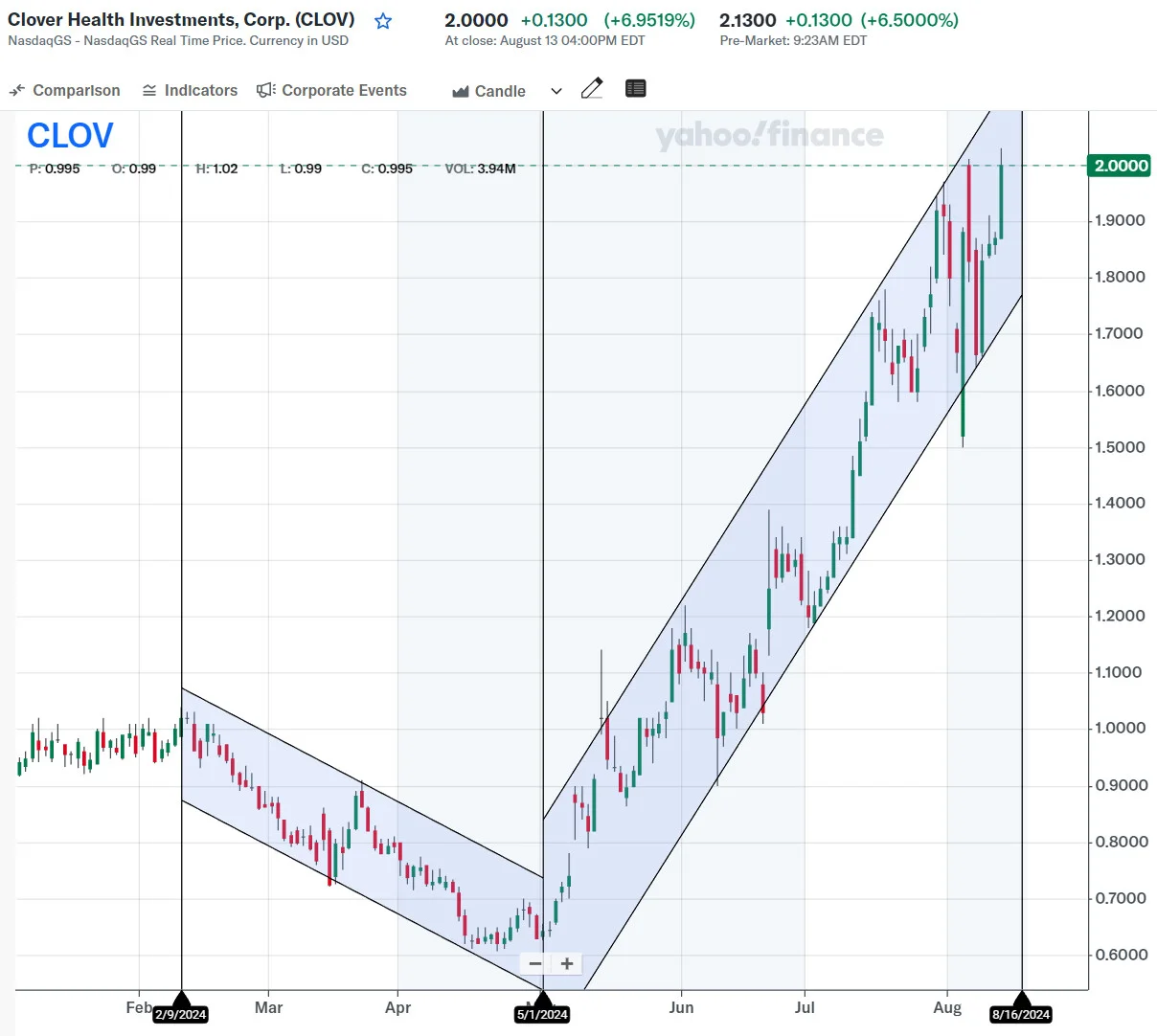Click the 1.5000 price axis label
This screenshot has height=1036, width=1157.
[1120, 447]
